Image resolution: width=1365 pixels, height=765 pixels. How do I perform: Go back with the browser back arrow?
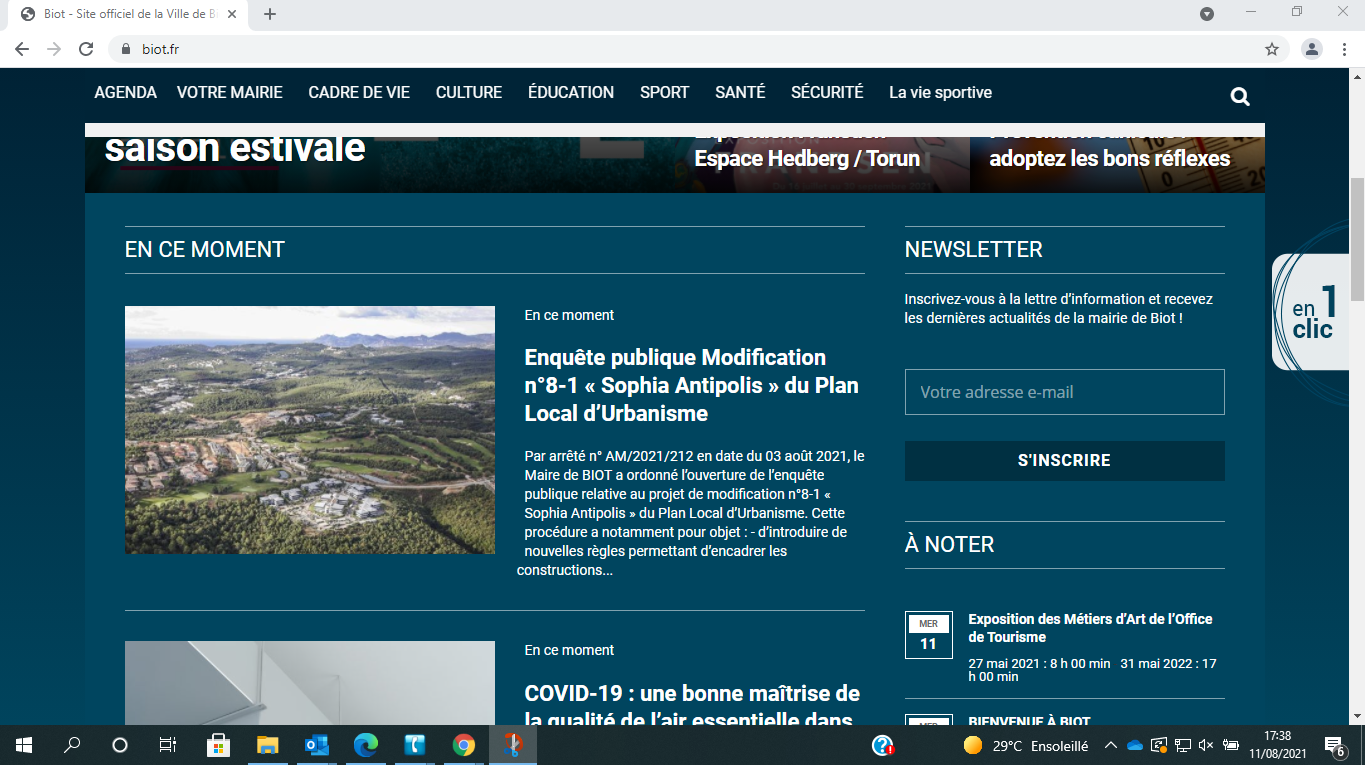click(22, 49)
